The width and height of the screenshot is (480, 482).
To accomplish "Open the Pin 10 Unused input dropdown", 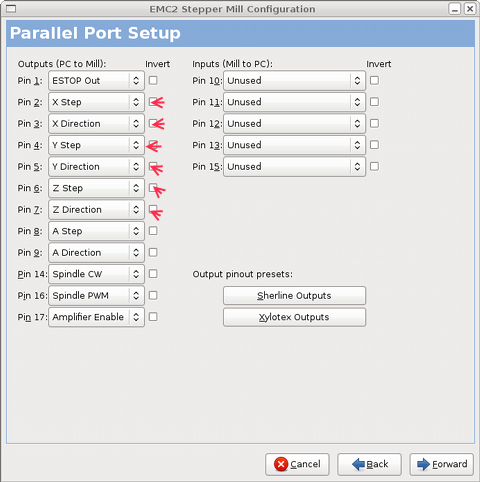I will (x=294, y=80).
